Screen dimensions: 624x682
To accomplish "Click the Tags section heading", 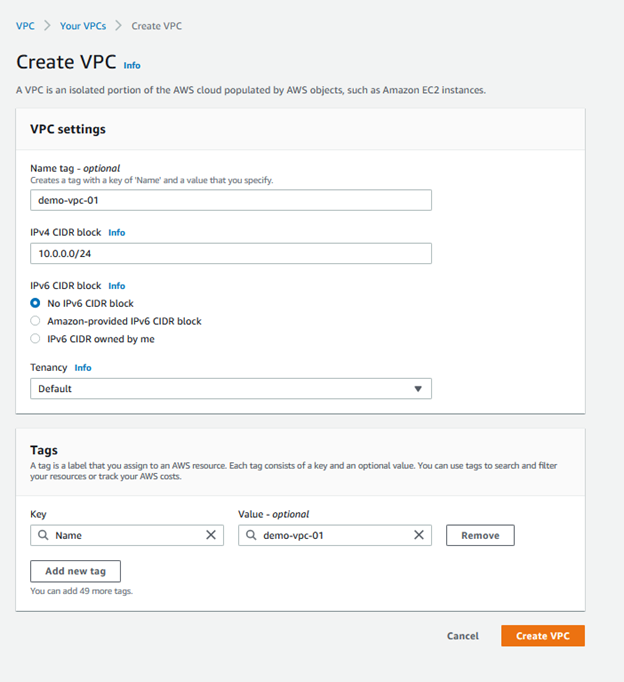I will (x=44, y=450).
